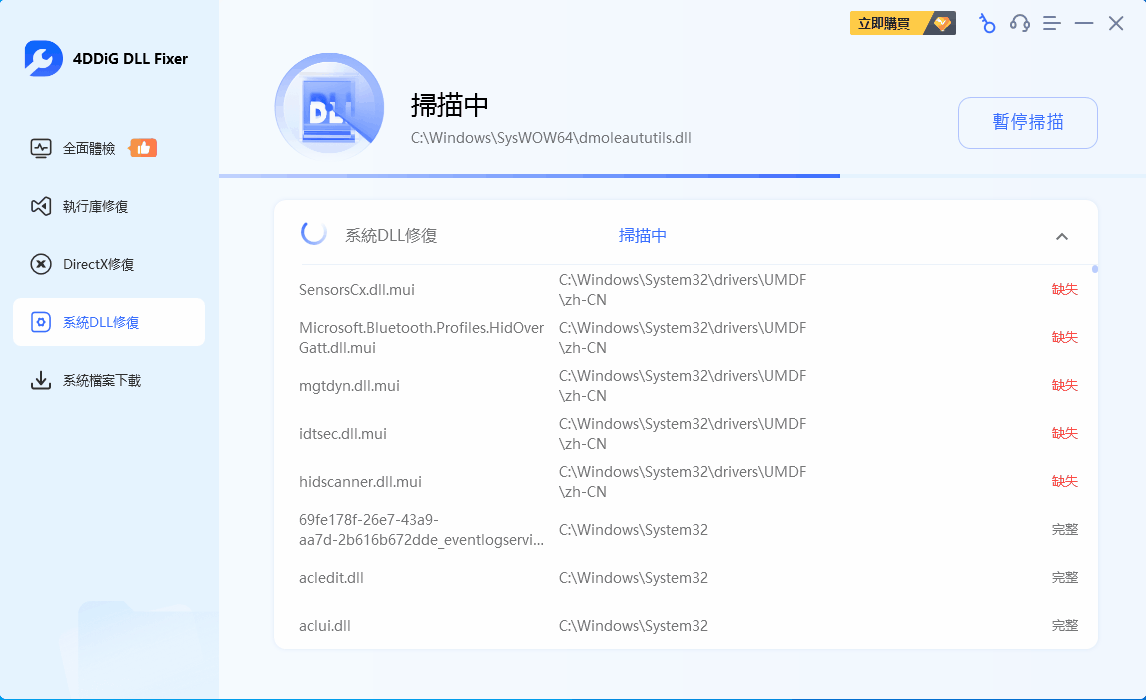Click the 完整 status of aclui.dll
The width and height of the screenshot is (1146, 700).
tap(1065, 626)
